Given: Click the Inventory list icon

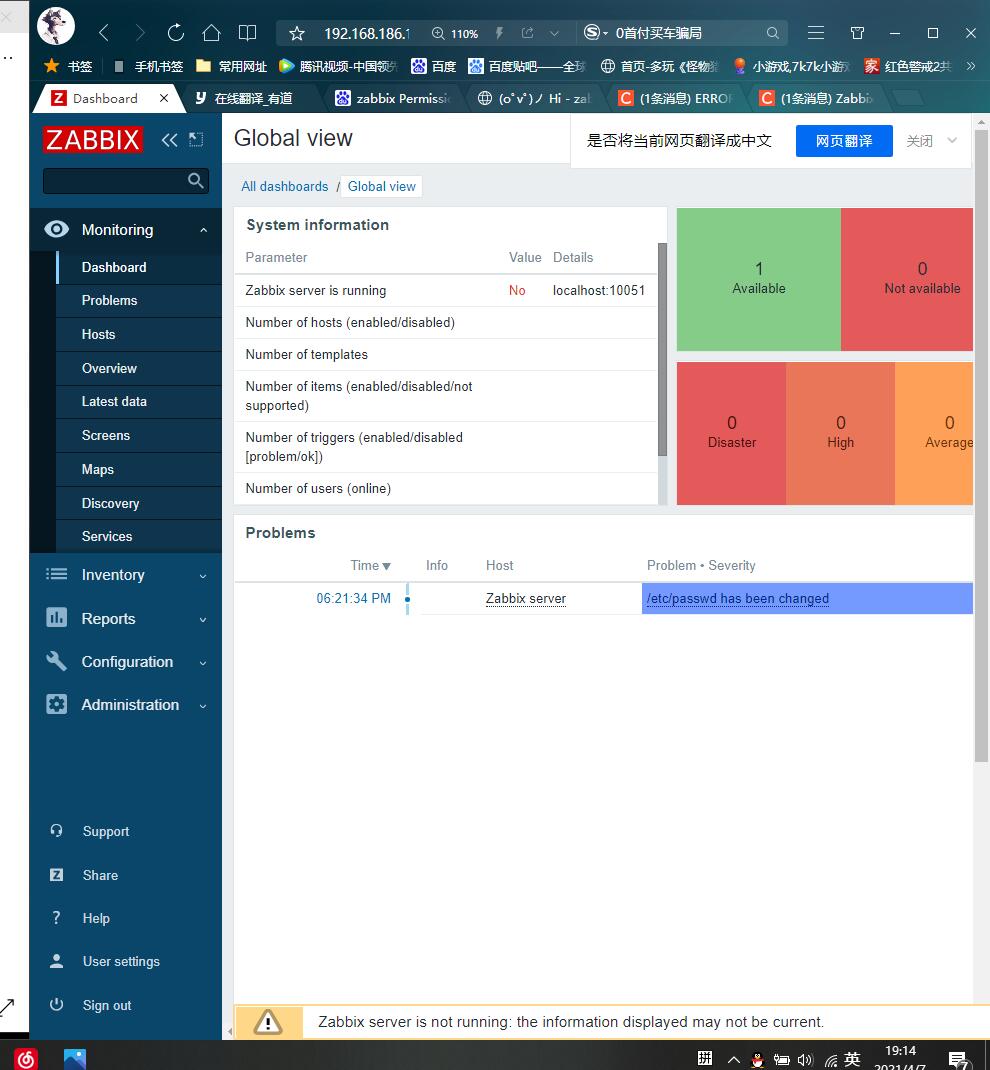Looking at the screenshot, I should 57,574.
